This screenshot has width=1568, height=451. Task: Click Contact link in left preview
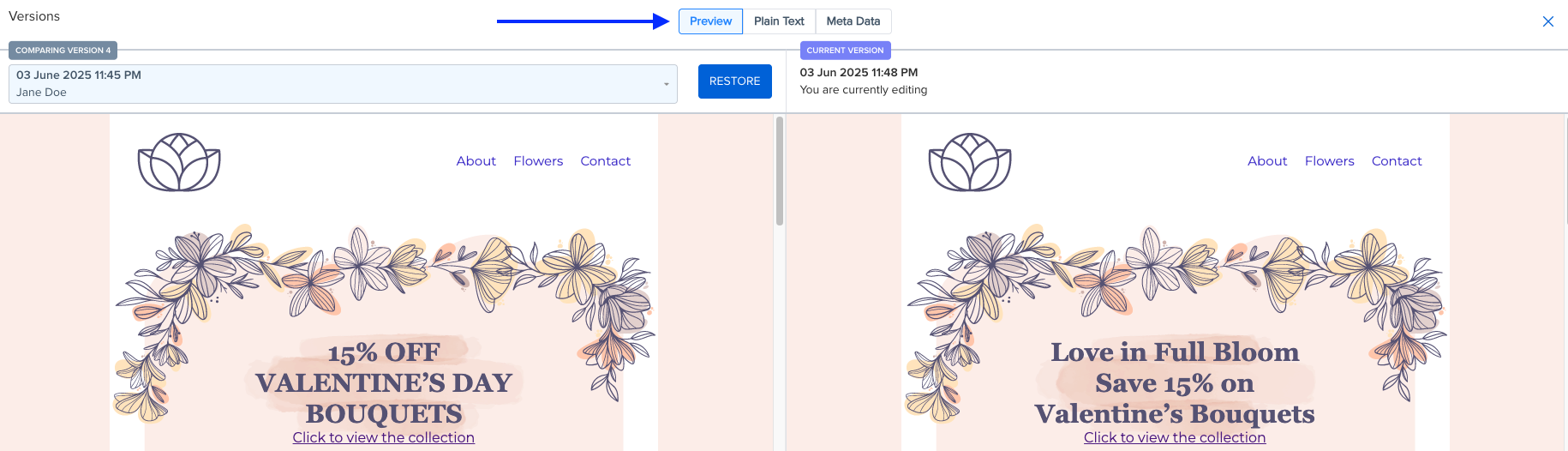click(605, 161)
